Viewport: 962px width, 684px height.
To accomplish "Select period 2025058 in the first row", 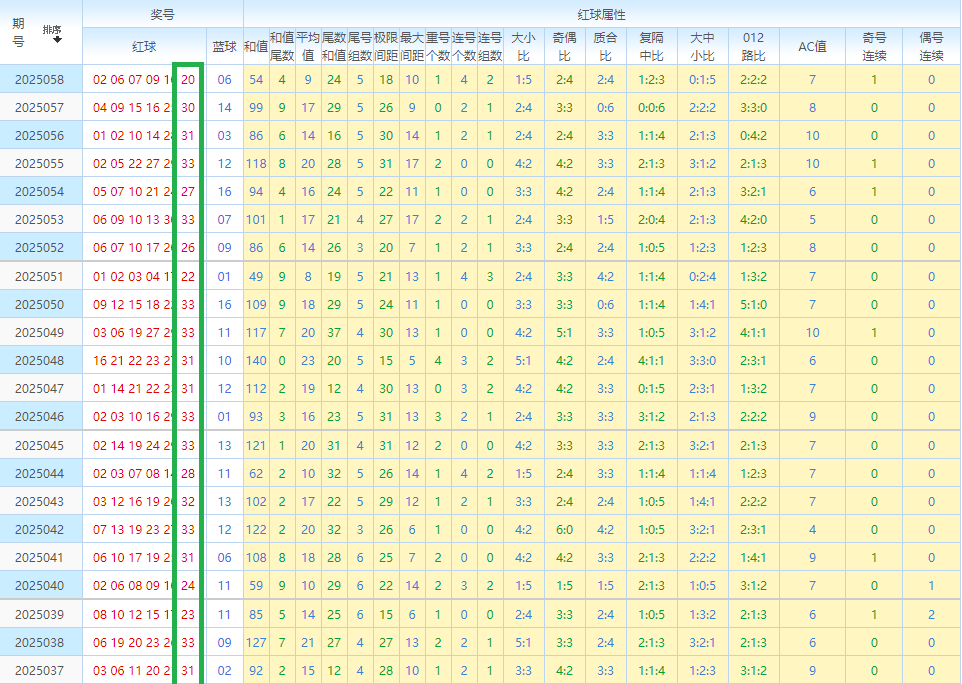I will 39,79.
